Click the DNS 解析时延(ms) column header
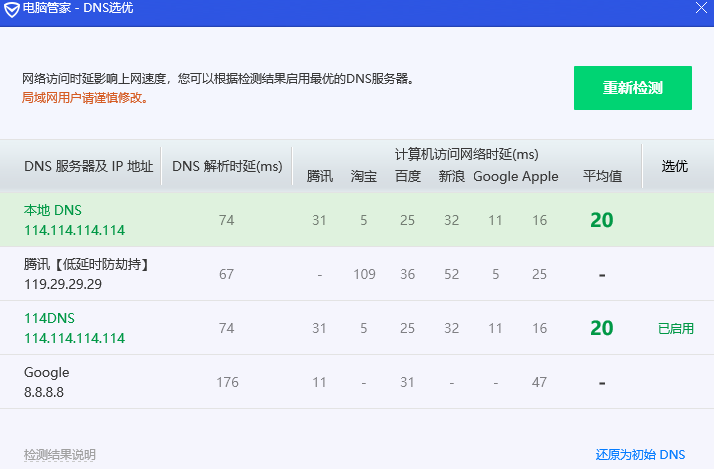Image resolution: width=714 pixels, height=469 pixels. coord(227,166)
